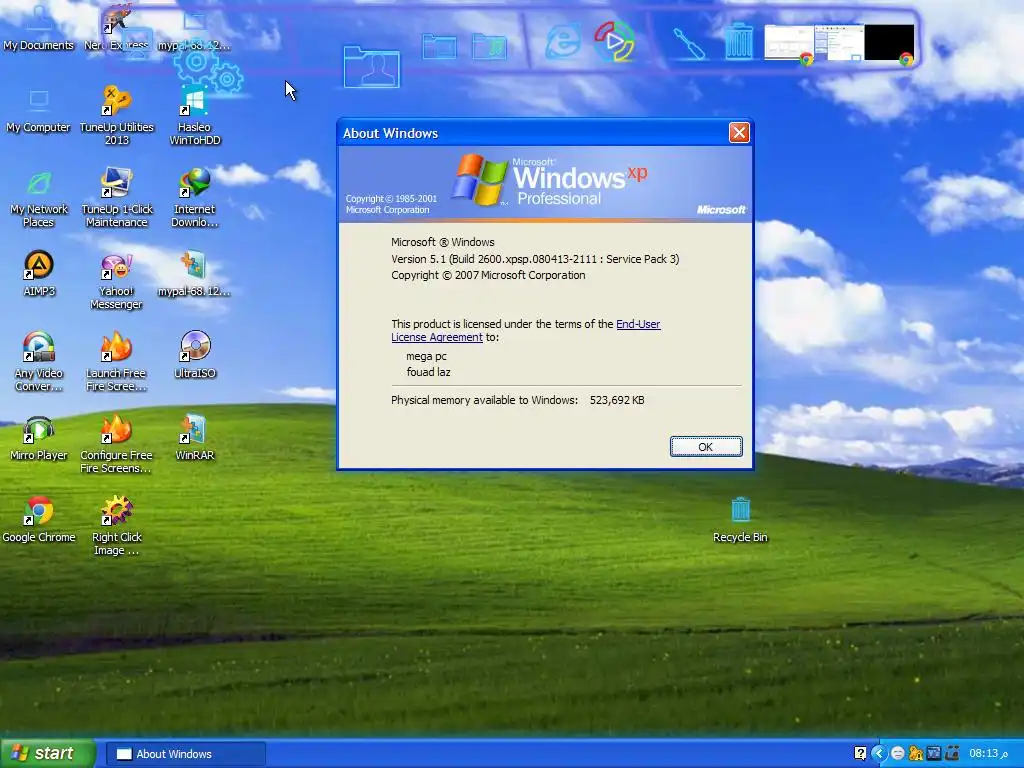Open My Network Places
This screenshot has height=768, width=1024.
(39, 199)
